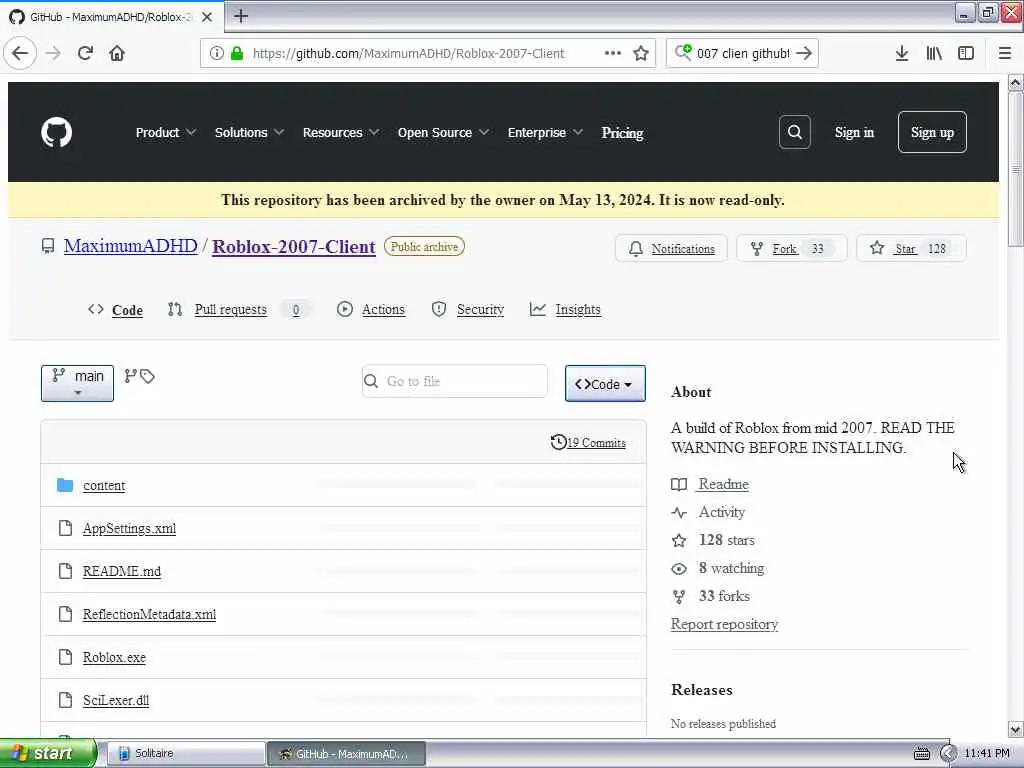
Task: Expand the Resources menu
Action: click(341, 133)
